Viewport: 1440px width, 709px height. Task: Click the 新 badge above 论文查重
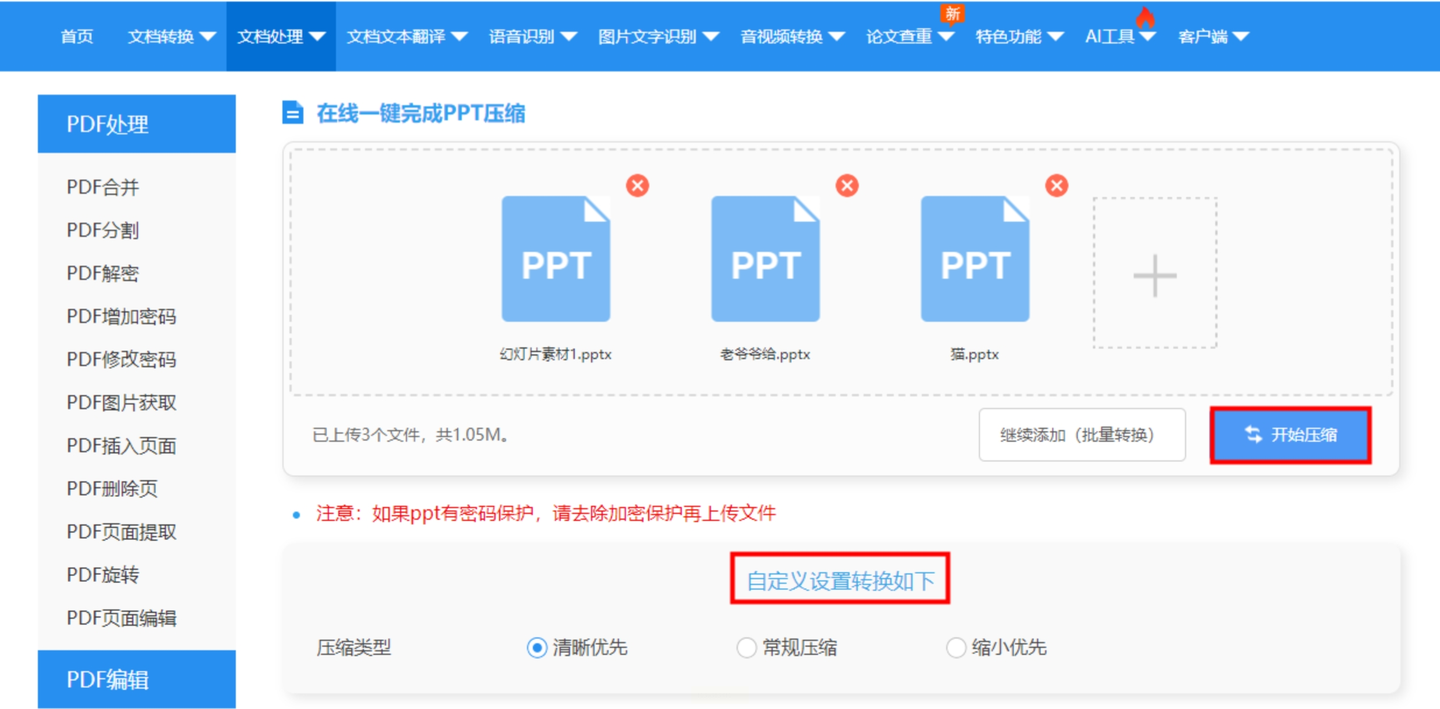pos(953,14)
